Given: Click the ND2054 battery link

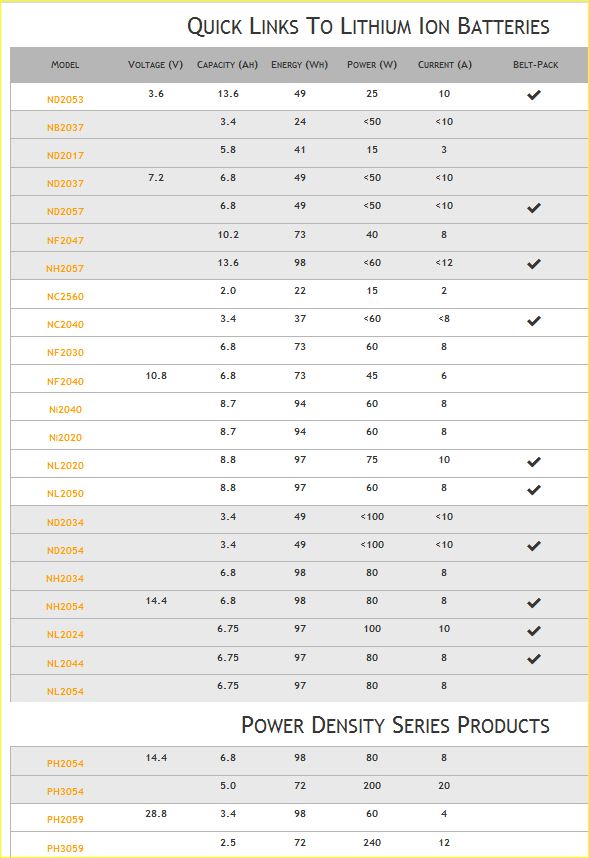Looking at the screenshot, I should pyautogui.click(x=65, y=550).
